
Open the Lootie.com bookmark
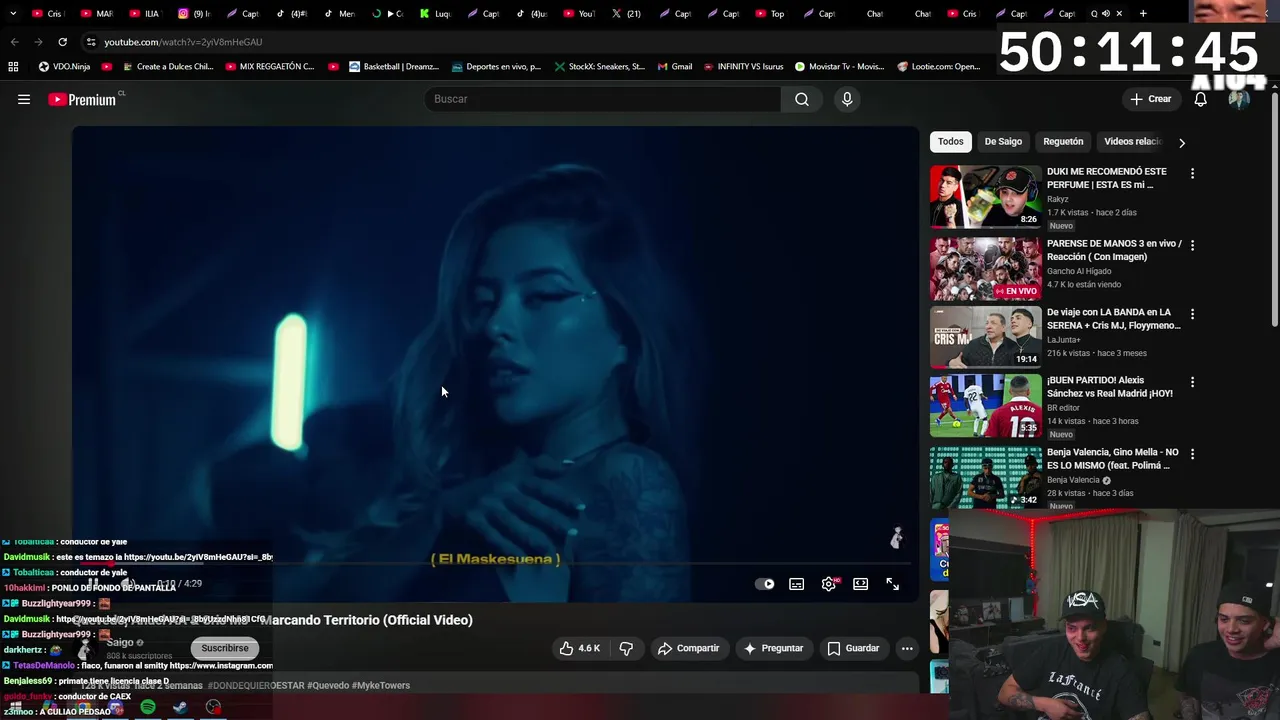[x=939, y=67]
